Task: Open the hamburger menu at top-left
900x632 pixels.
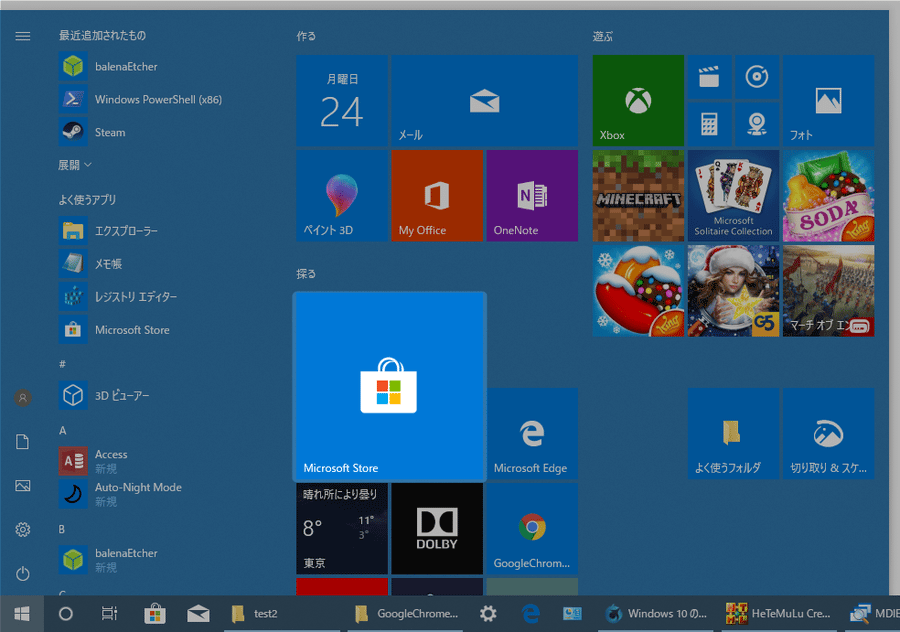Action: pos(22,36)
